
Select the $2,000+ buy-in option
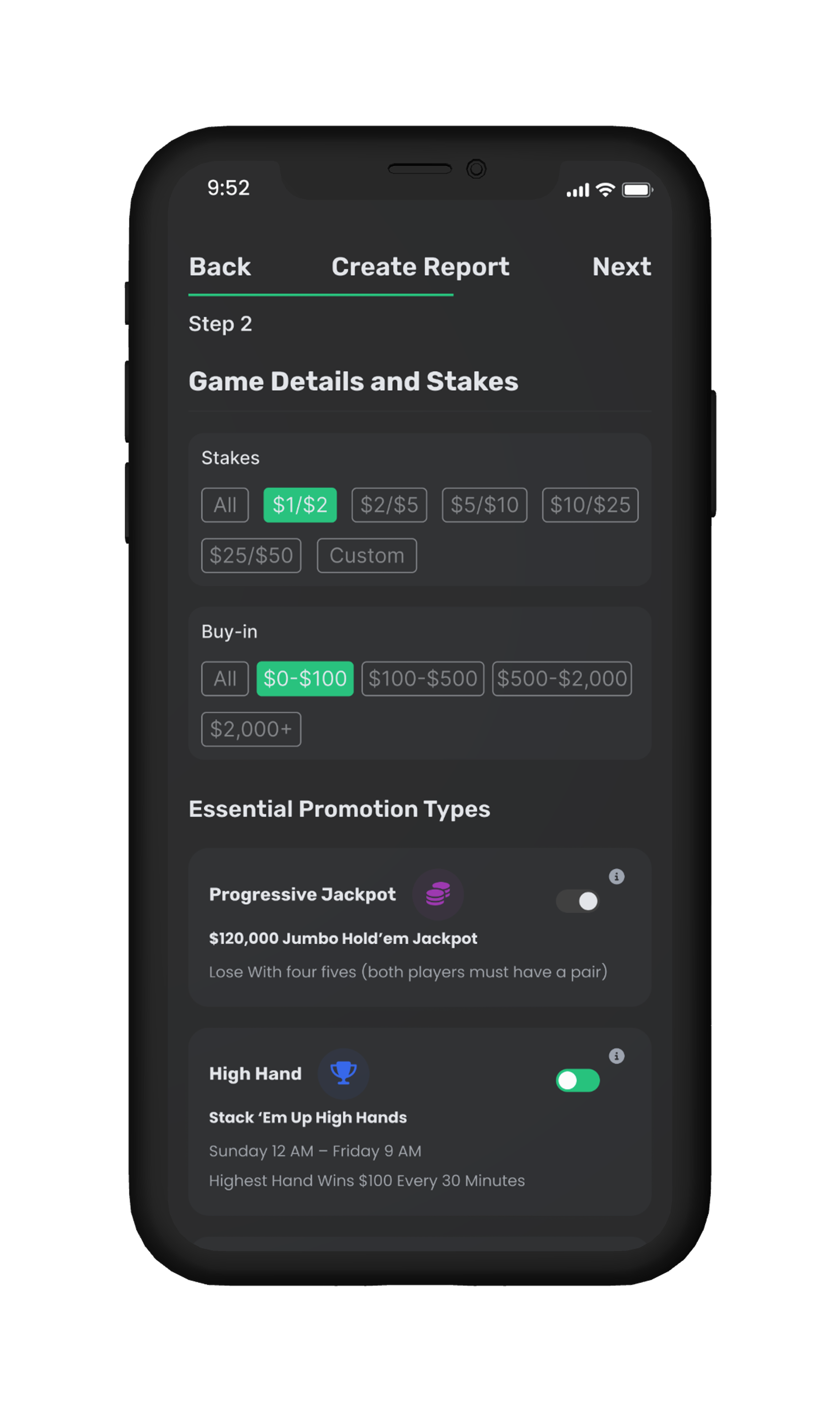[x=251, y=729]
